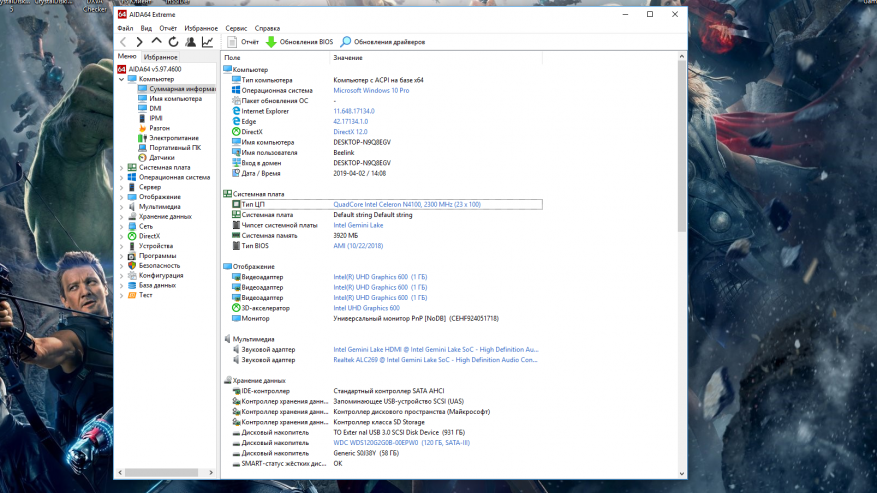Select the DMI tree item

click(x=155, y=109)
